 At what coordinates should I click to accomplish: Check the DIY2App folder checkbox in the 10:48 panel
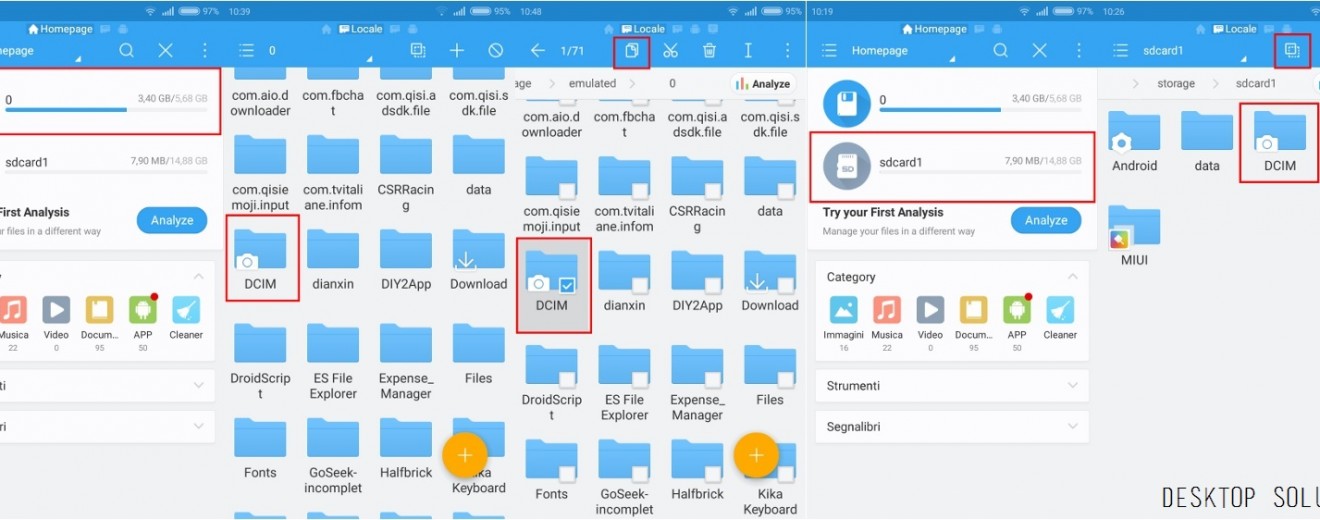click(713, 284)
